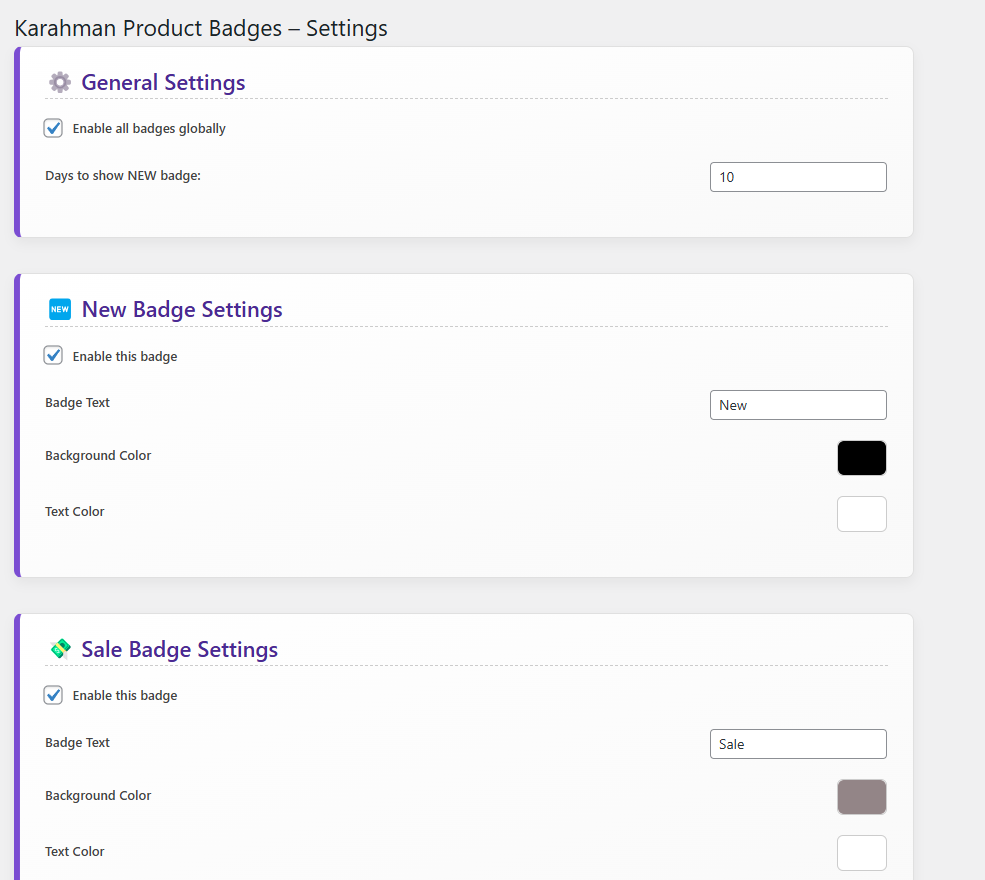The image size is (985, 880).
Task: Open the white text color swatch for Sale badge
Action: (x=861, y=853)
